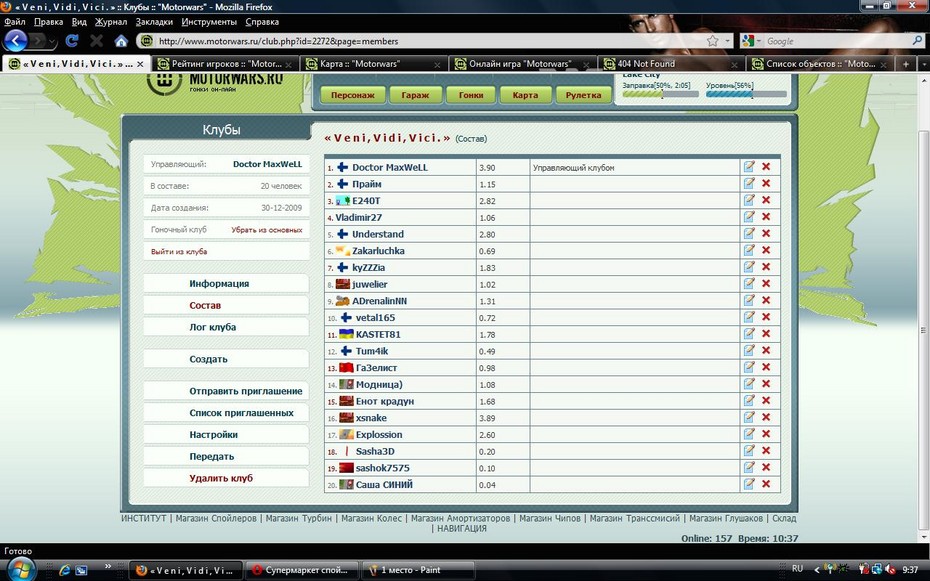Open a new browser tab

(905, 64)
